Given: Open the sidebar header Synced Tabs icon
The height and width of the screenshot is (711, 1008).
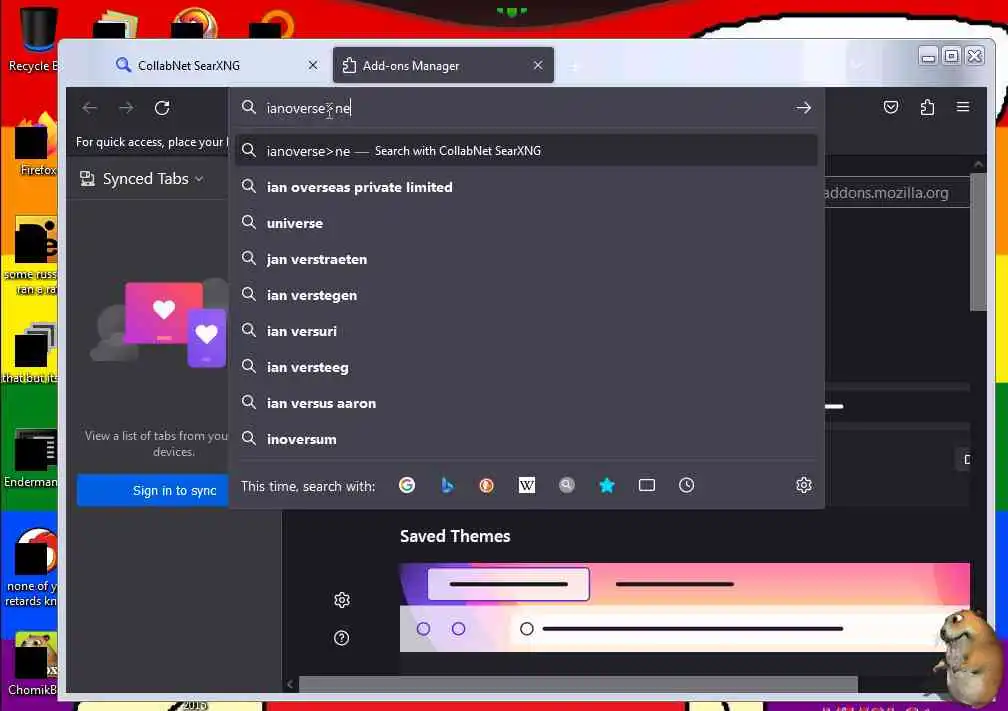Looking at the screenshot, I should tap(87, 179).
